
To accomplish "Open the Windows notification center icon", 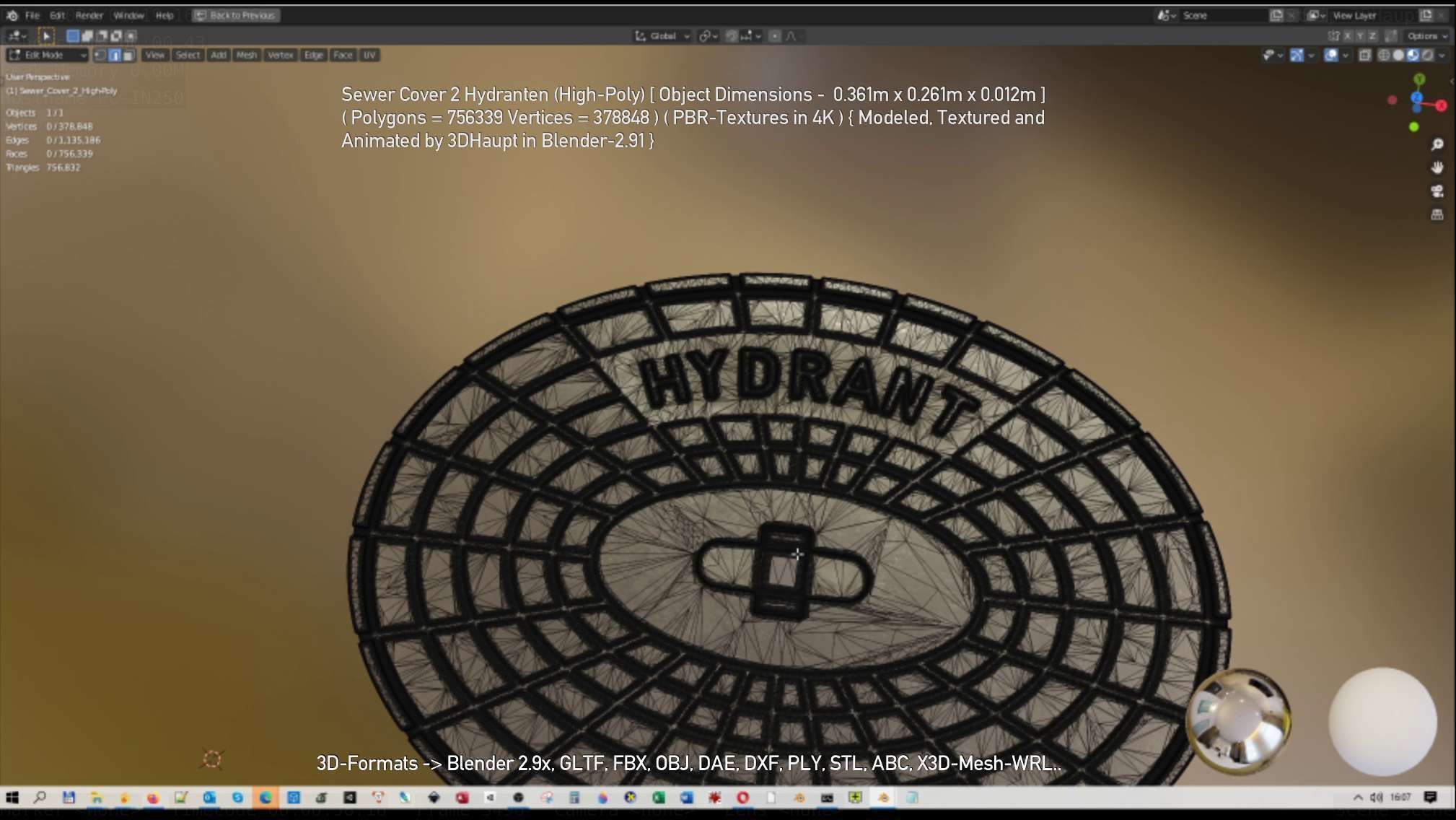I will click(1431, 798).
